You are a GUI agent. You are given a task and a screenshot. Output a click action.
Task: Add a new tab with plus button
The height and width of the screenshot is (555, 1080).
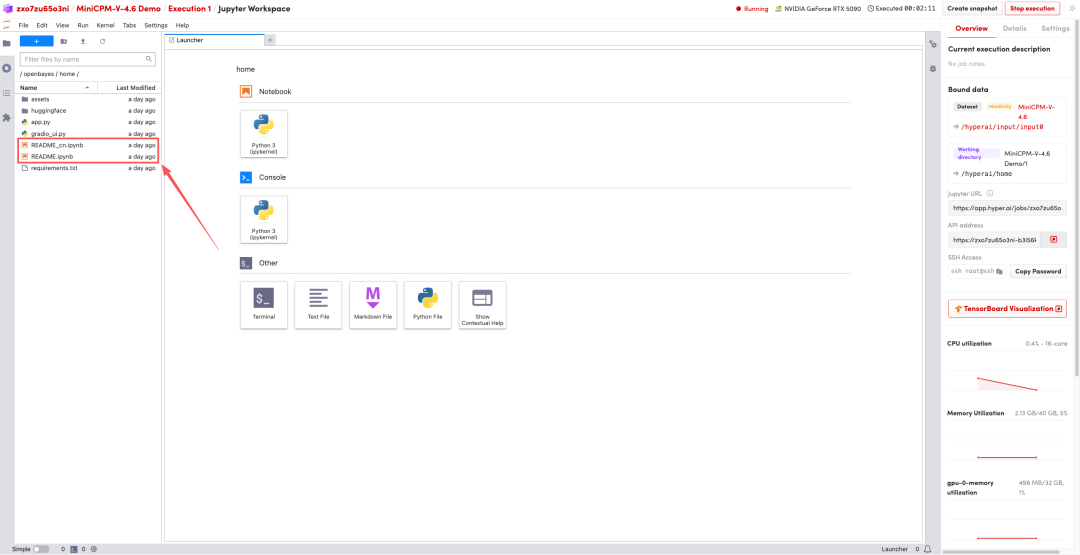(270, 40)
